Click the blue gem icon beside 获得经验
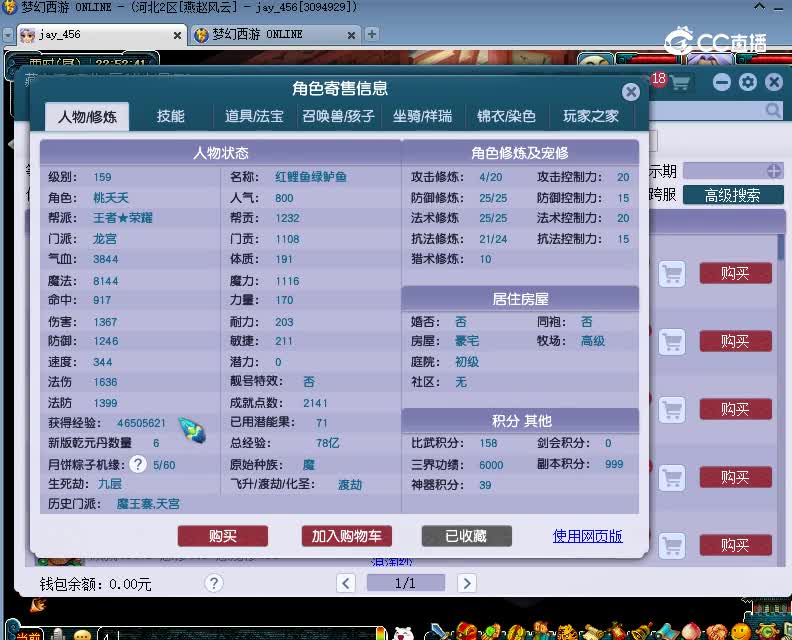The image size is (792, 640). point(192,430)
